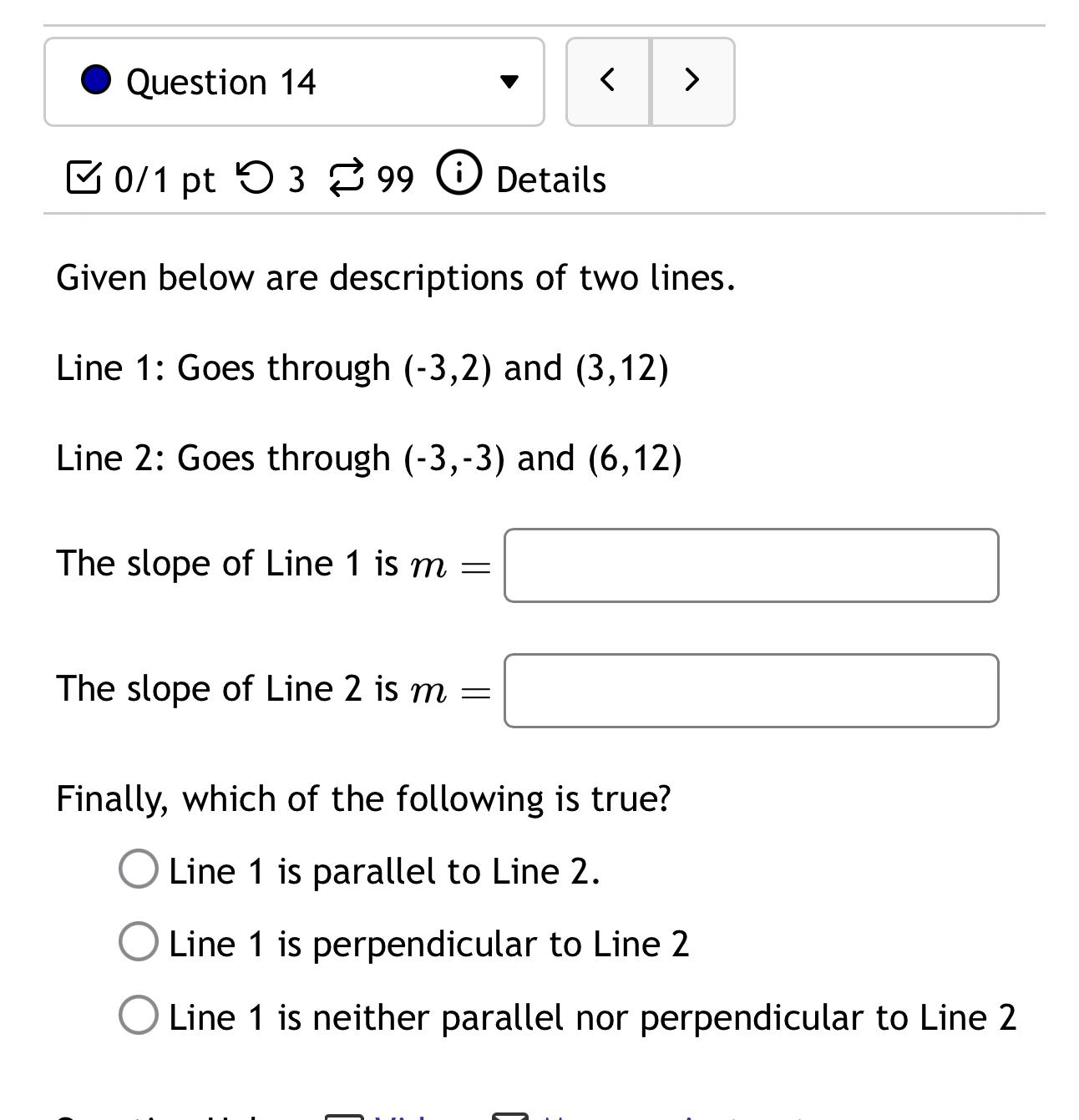Click the circled info icon before Details
1079x1120 pixels.
458,175
